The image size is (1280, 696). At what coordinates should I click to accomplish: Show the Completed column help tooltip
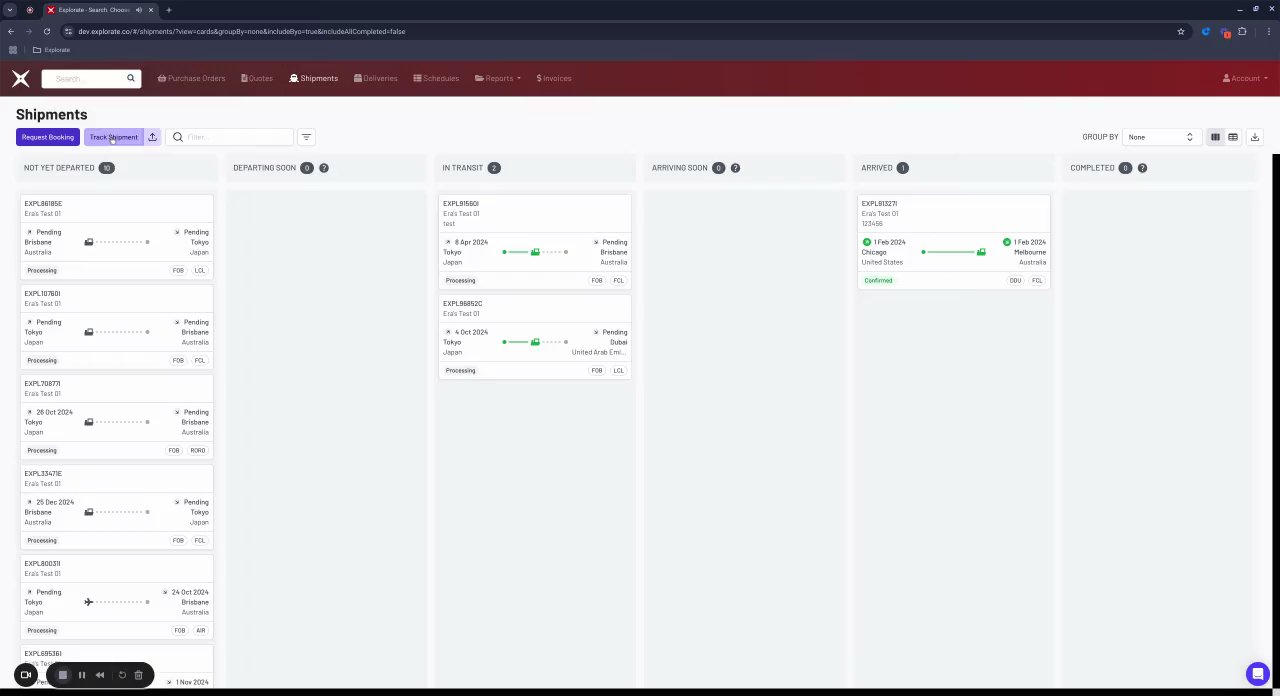1142,168
